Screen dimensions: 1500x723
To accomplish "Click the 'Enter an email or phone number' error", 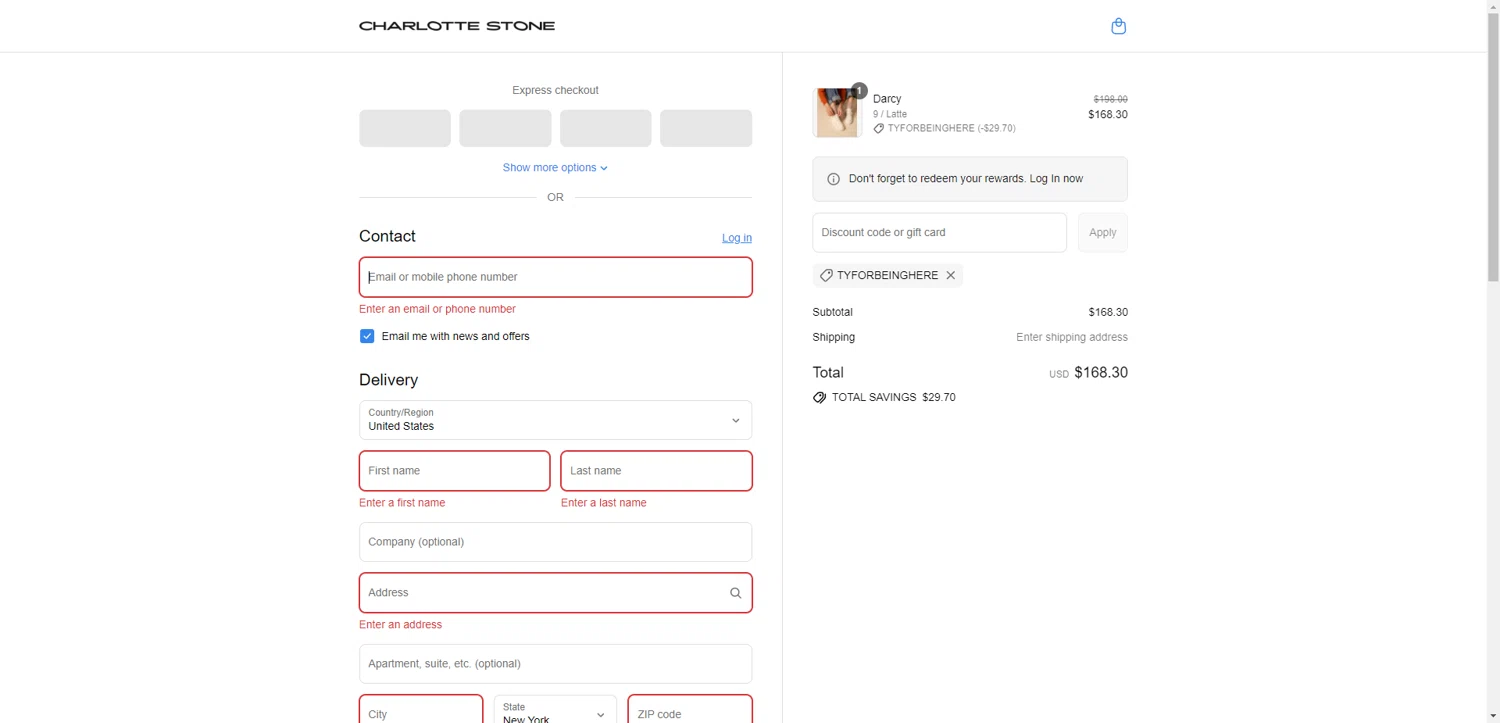I will pos(437,309).
